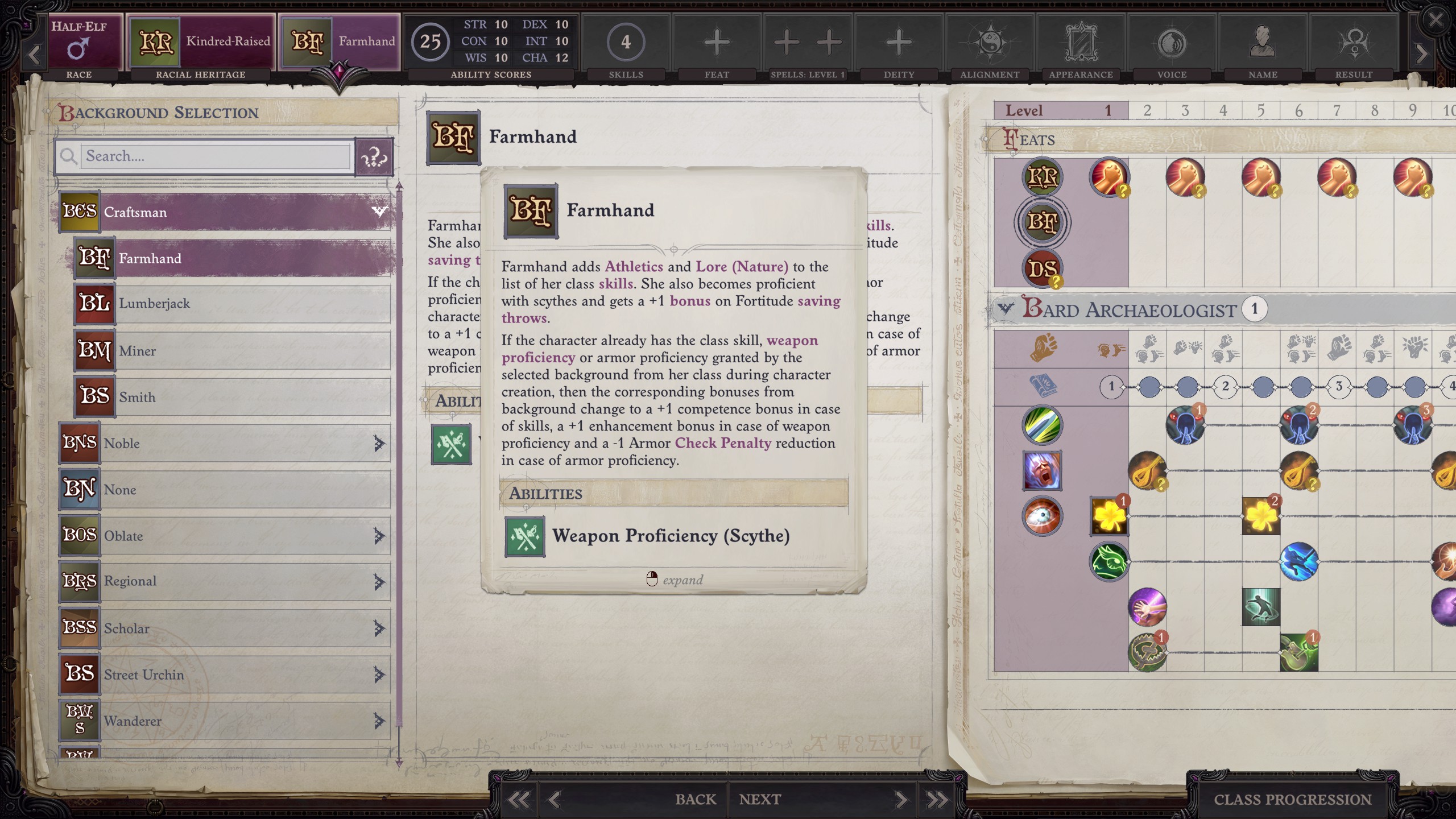This screenshot has width=1456, height=819.
Task: Click the BACK button
Action: pos(696,800)
